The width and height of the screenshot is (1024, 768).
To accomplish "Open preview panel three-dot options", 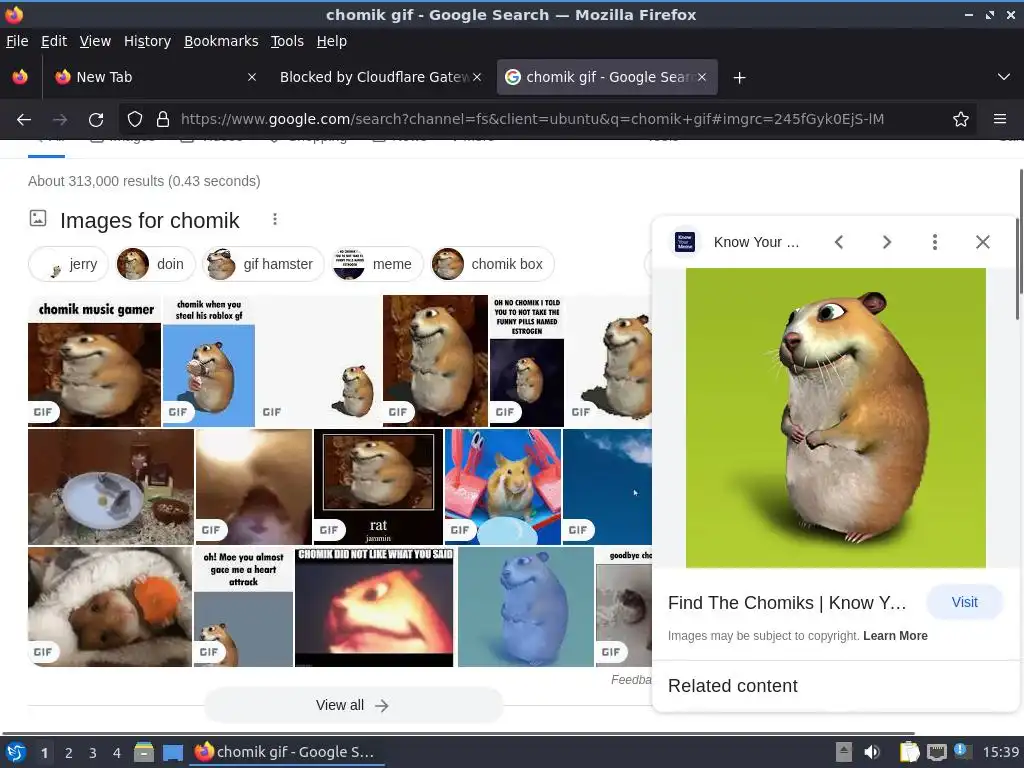I will coord(935,242).
